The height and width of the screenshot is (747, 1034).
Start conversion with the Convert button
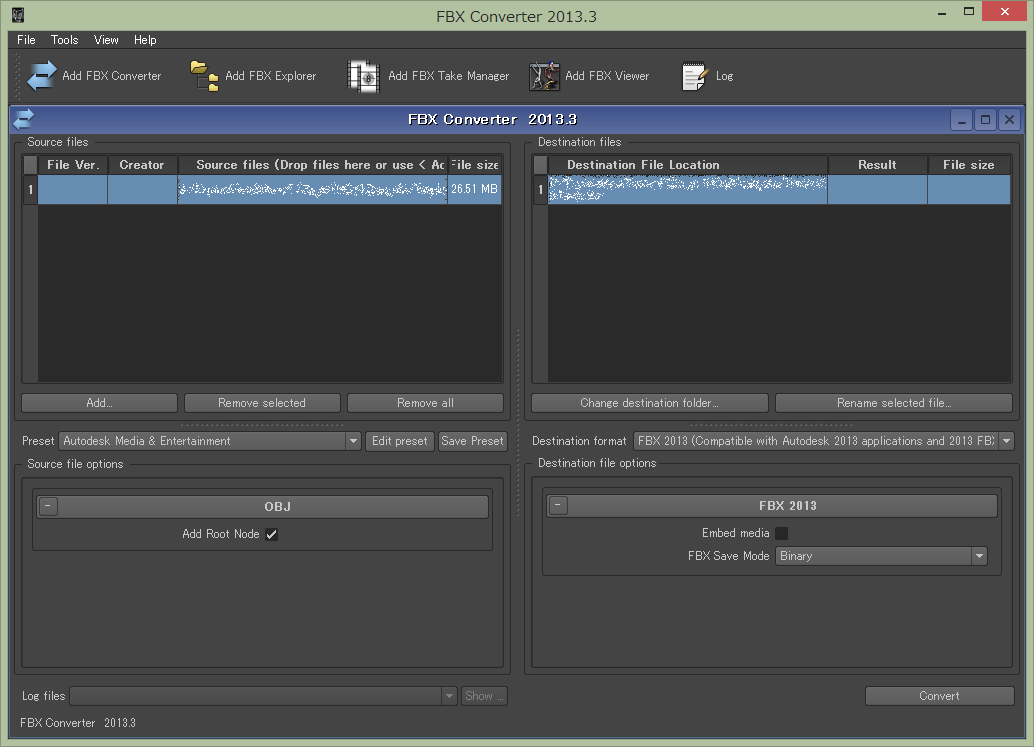[940, 696]
